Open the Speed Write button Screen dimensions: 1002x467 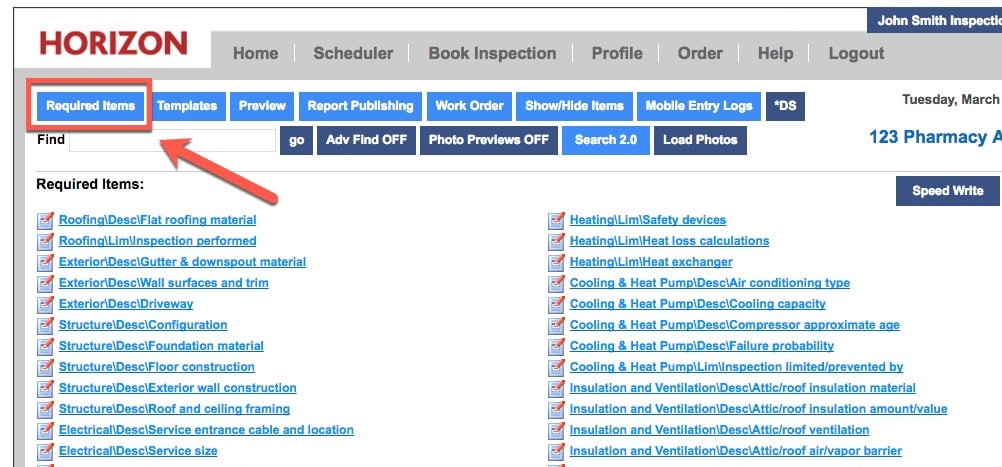[947, 191]
